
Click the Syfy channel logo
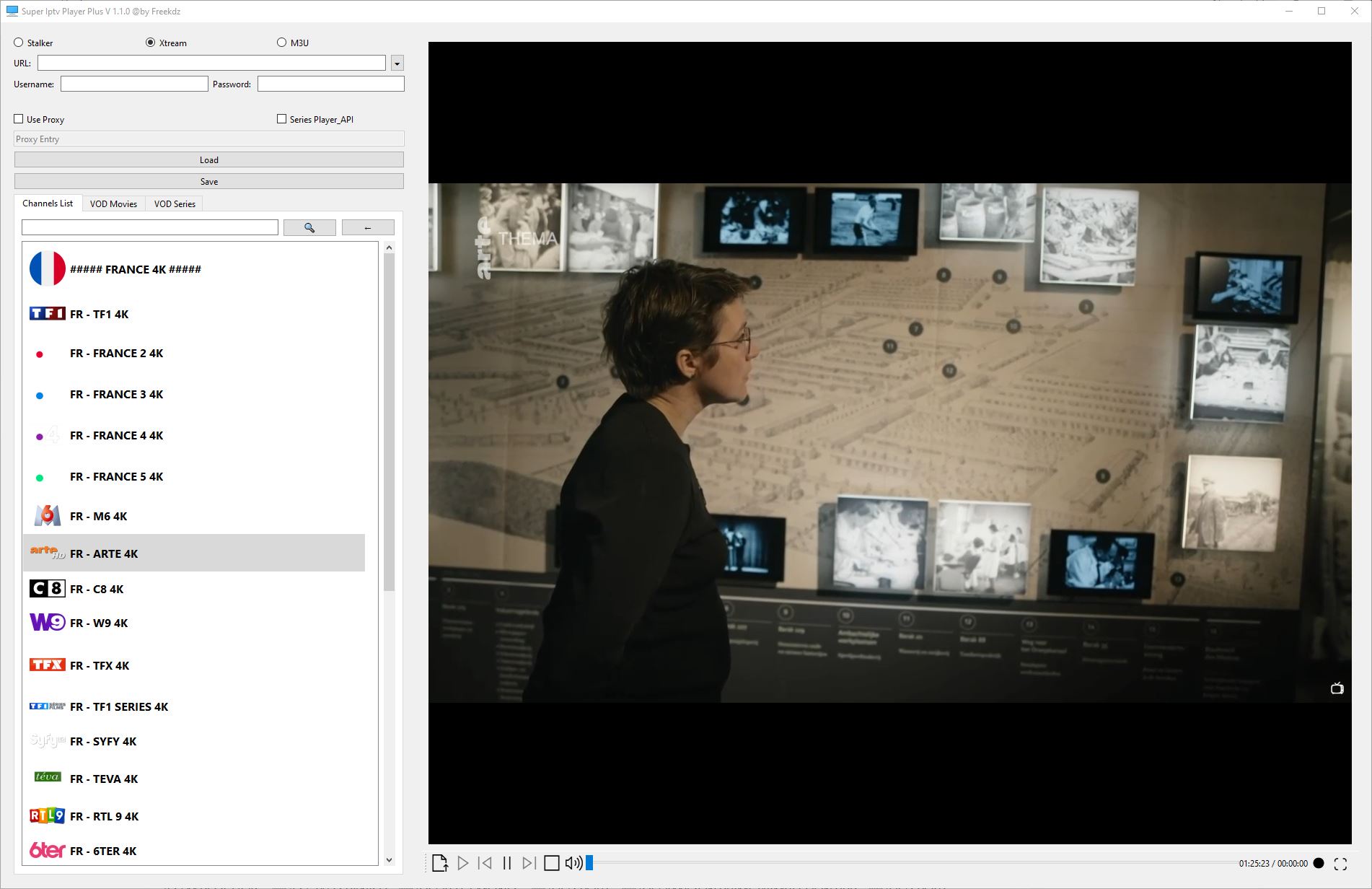pyautogui.click(x=48, y=740)
